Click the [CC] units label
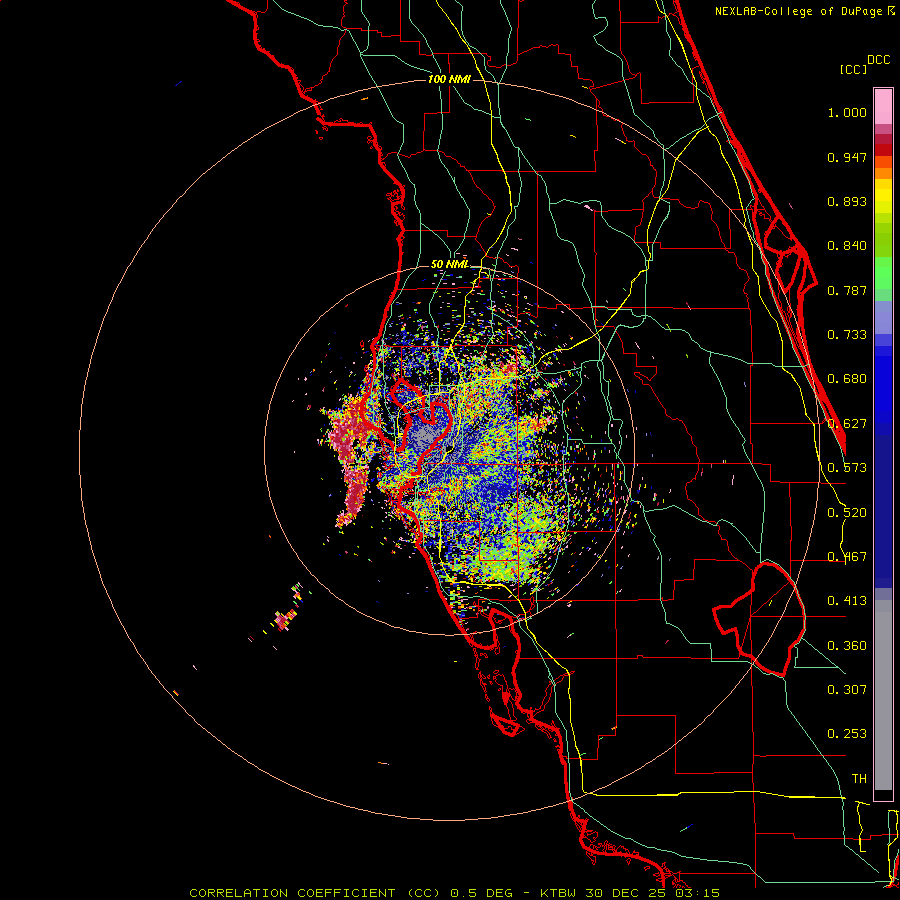 coord(854,69)
